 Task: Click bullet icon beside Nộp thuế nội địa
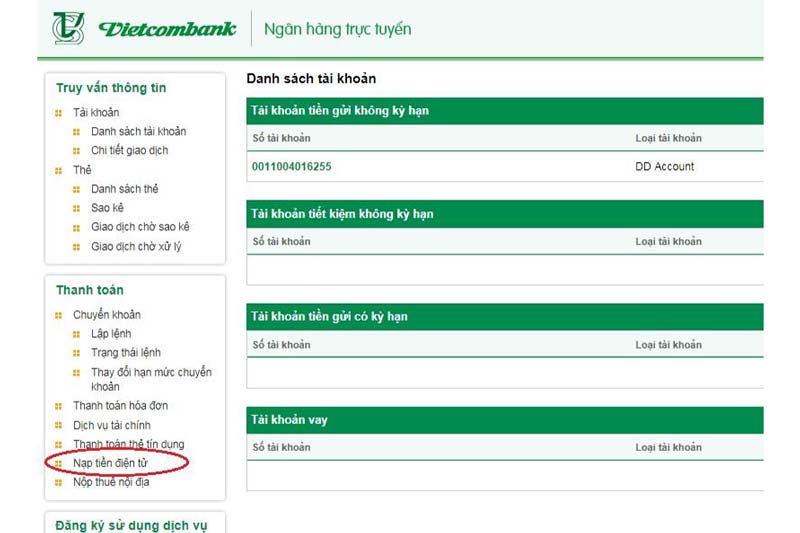pyautogui.click(x=58, y=483)
